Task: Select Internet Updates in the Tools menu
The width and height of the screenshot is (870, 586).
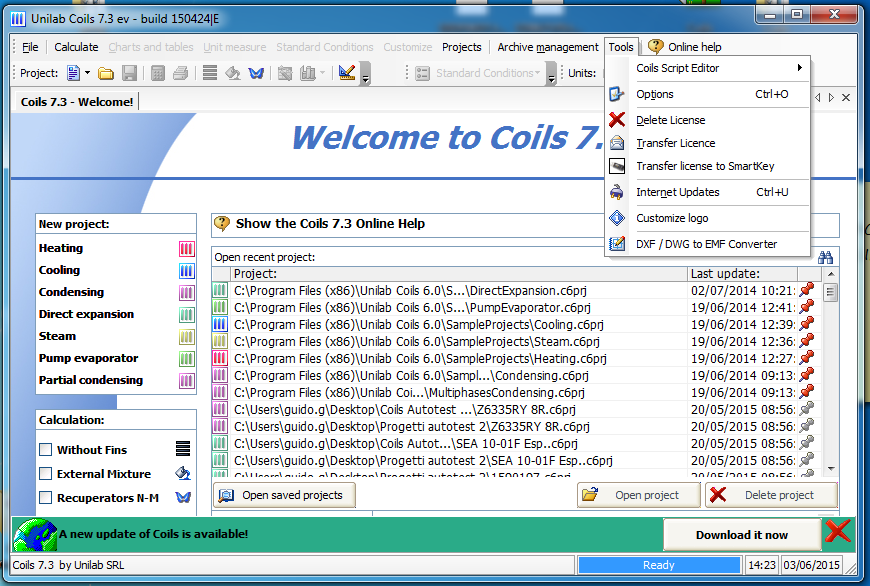Action: (x=707, y=192)
